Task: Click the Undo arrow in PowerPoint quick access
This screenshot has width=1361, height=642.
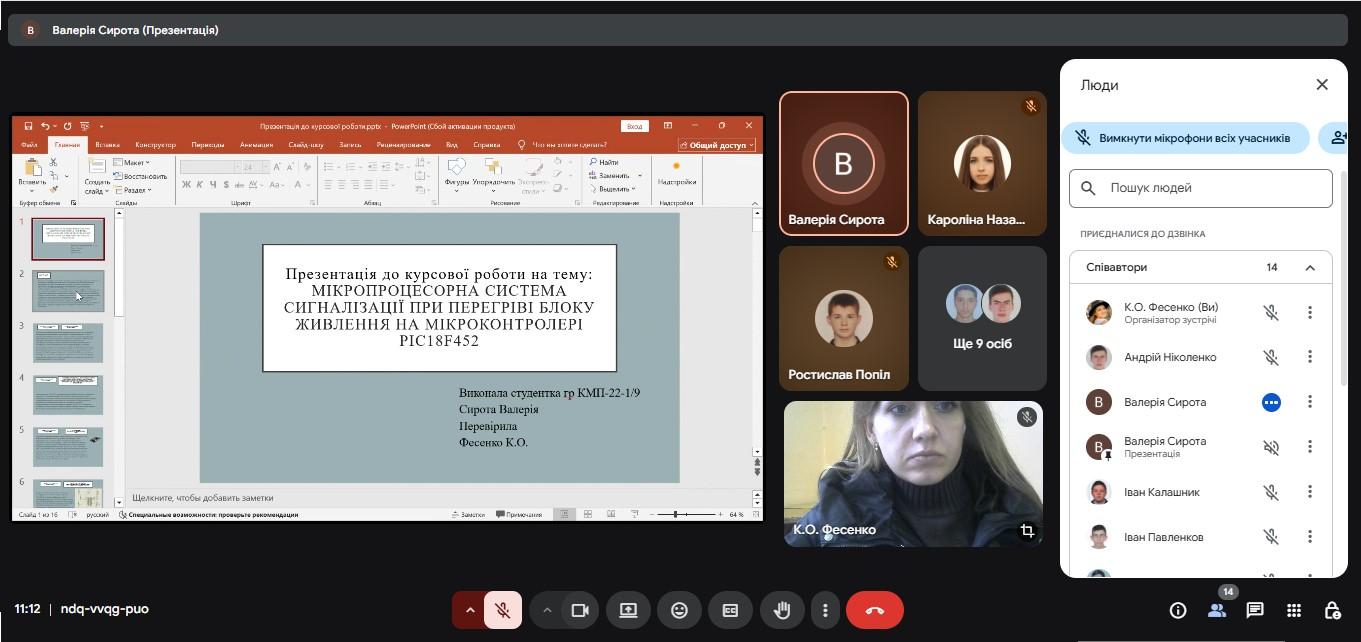Action: (x=46, y=126)
